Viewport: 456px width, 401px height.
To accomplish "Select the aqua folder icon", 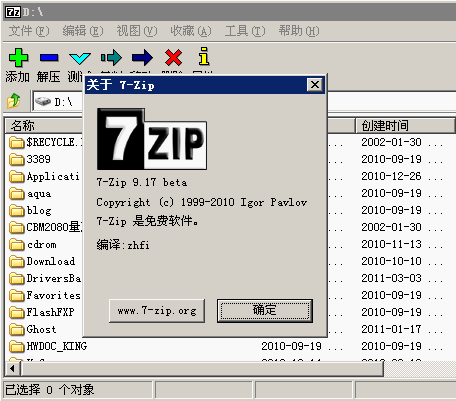I will coord(17,193).
